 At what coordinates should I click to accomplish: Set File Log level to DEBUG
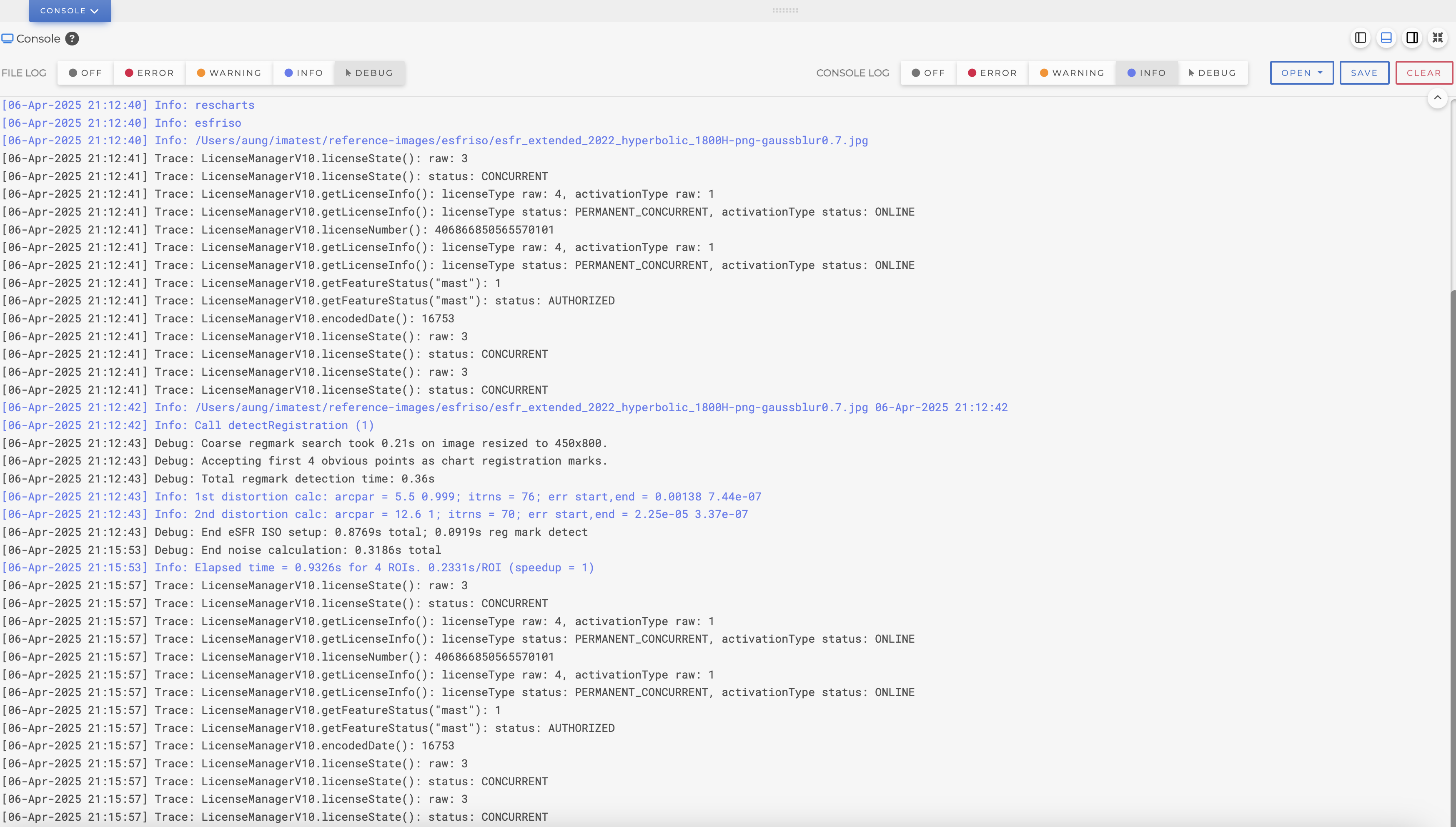370,73
